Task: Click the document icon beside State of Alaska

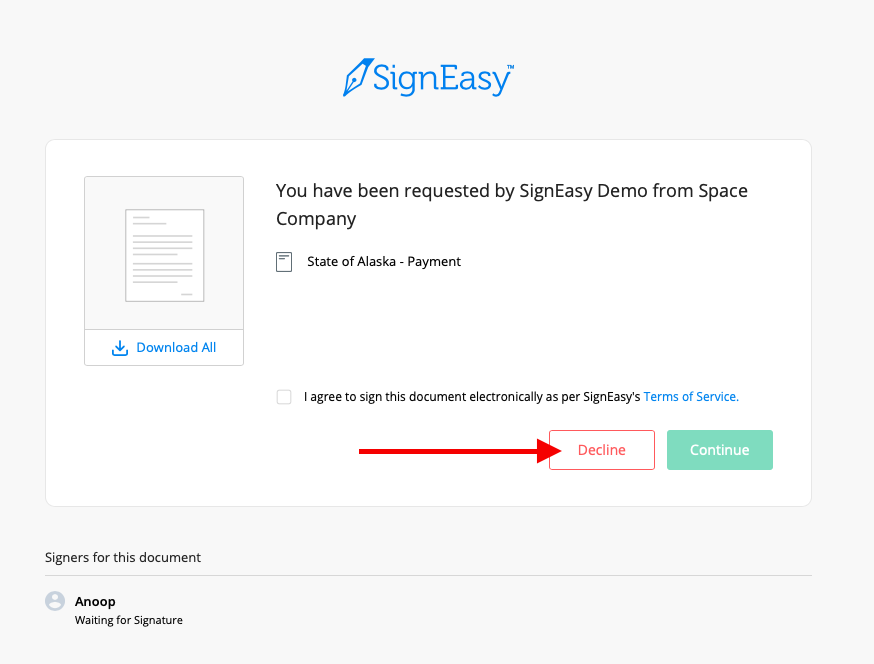Action: point(284,261)
